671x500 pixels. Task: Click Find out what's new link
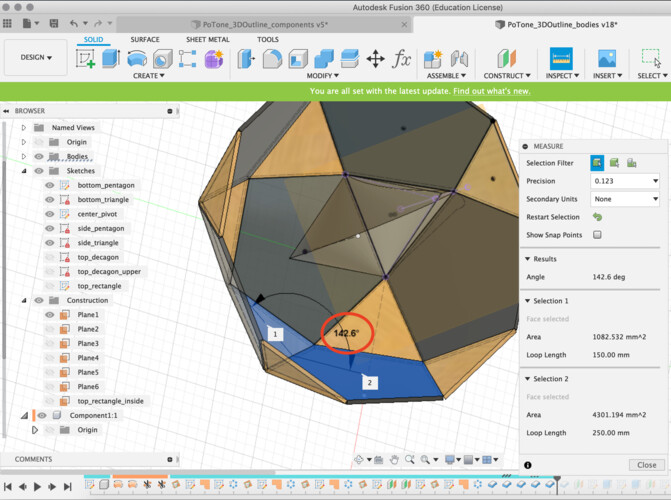pos(492,91)
